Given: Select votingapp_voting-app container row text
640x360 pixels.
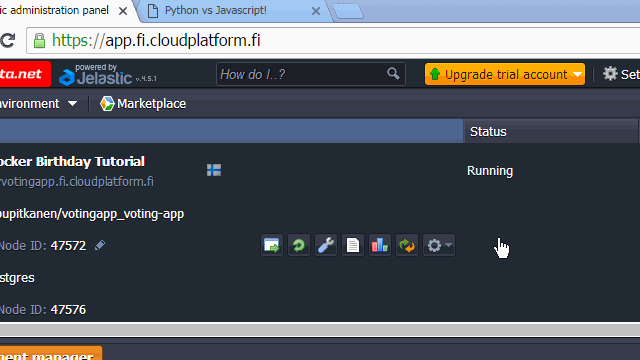Looking at the screenshot, I should pyautogui.click(x=92, y=213).
